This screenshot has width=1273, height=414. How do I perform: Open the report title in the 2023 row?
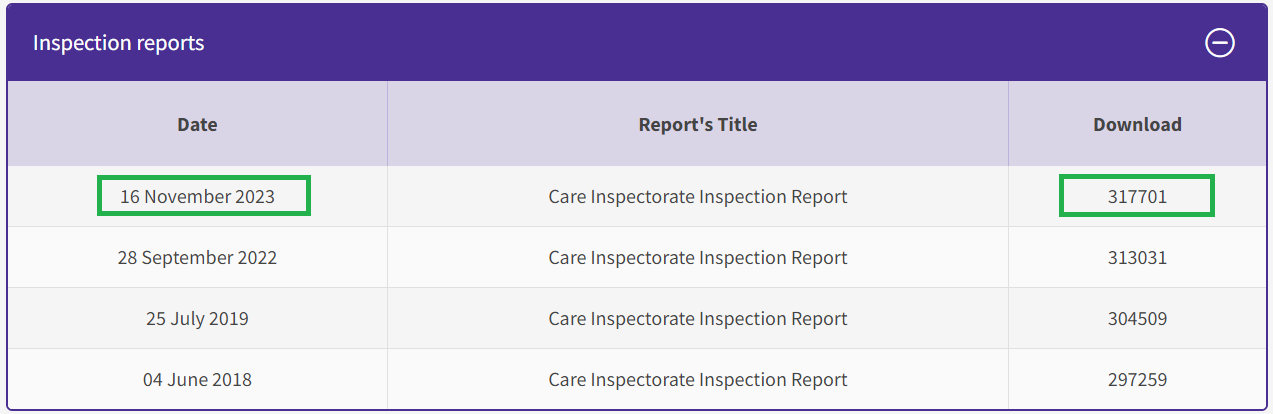(698, 196)
